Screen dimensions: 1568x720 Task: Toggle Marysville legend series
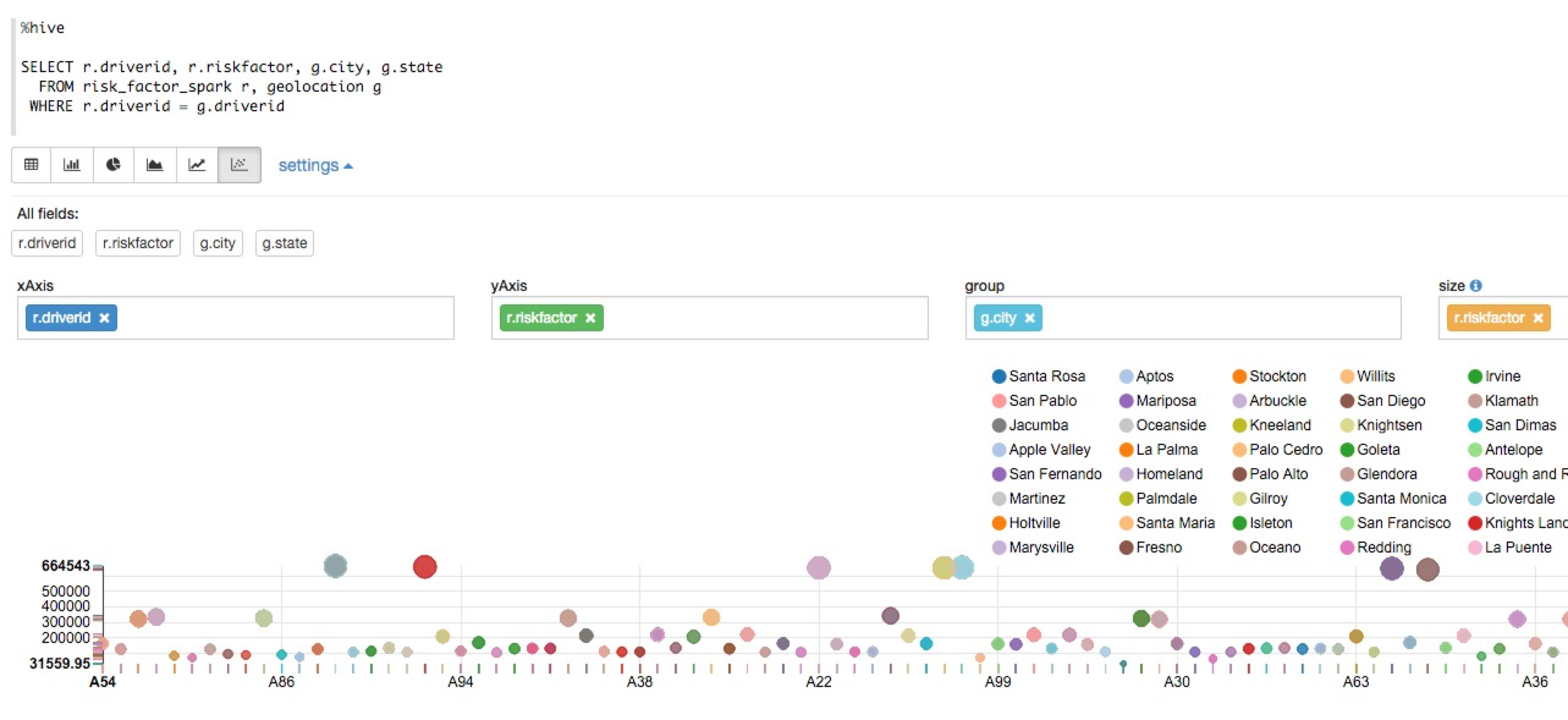[x=1033, y=547]
